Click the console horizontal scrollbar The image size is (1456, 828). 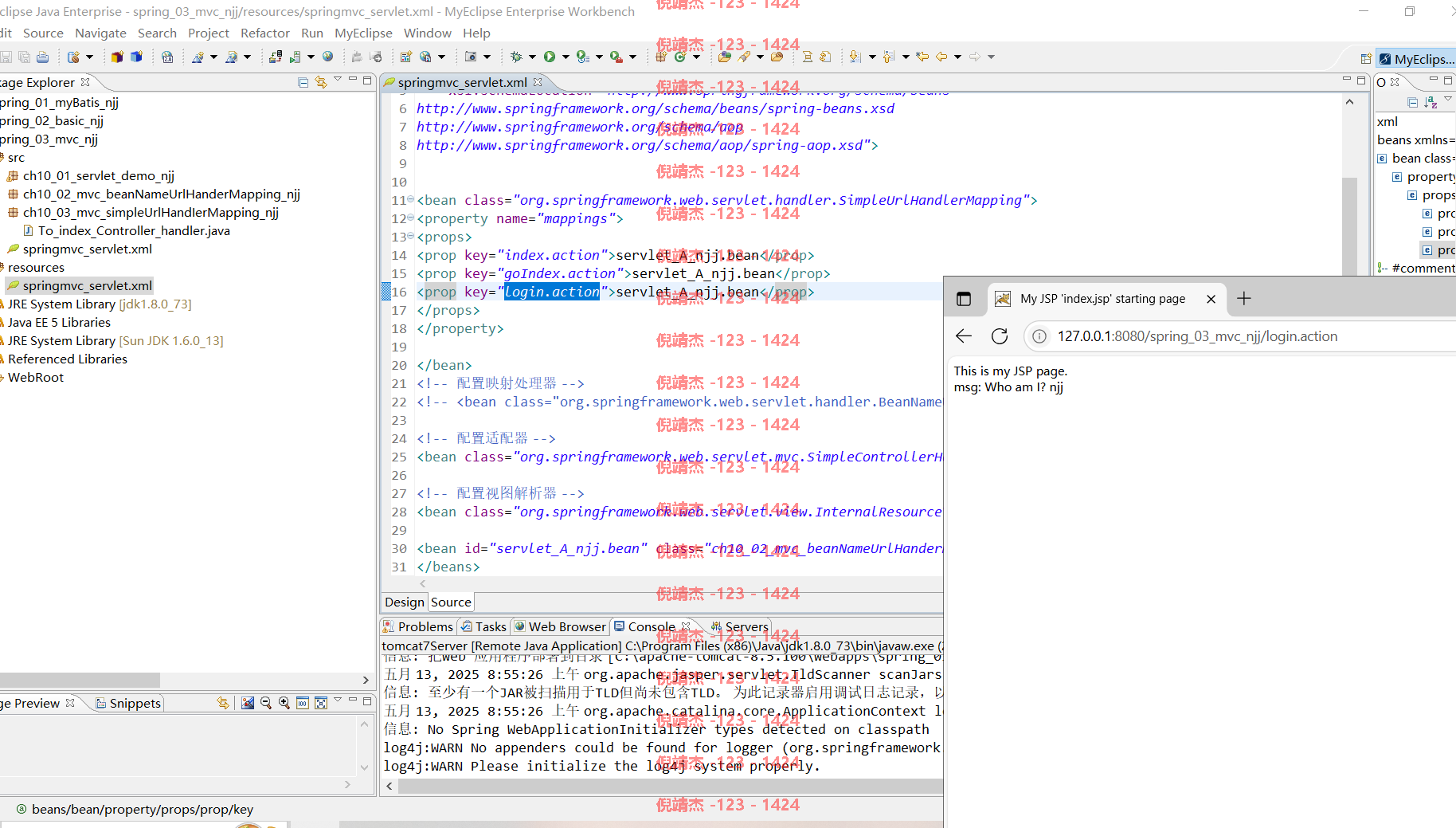[671, 786]
